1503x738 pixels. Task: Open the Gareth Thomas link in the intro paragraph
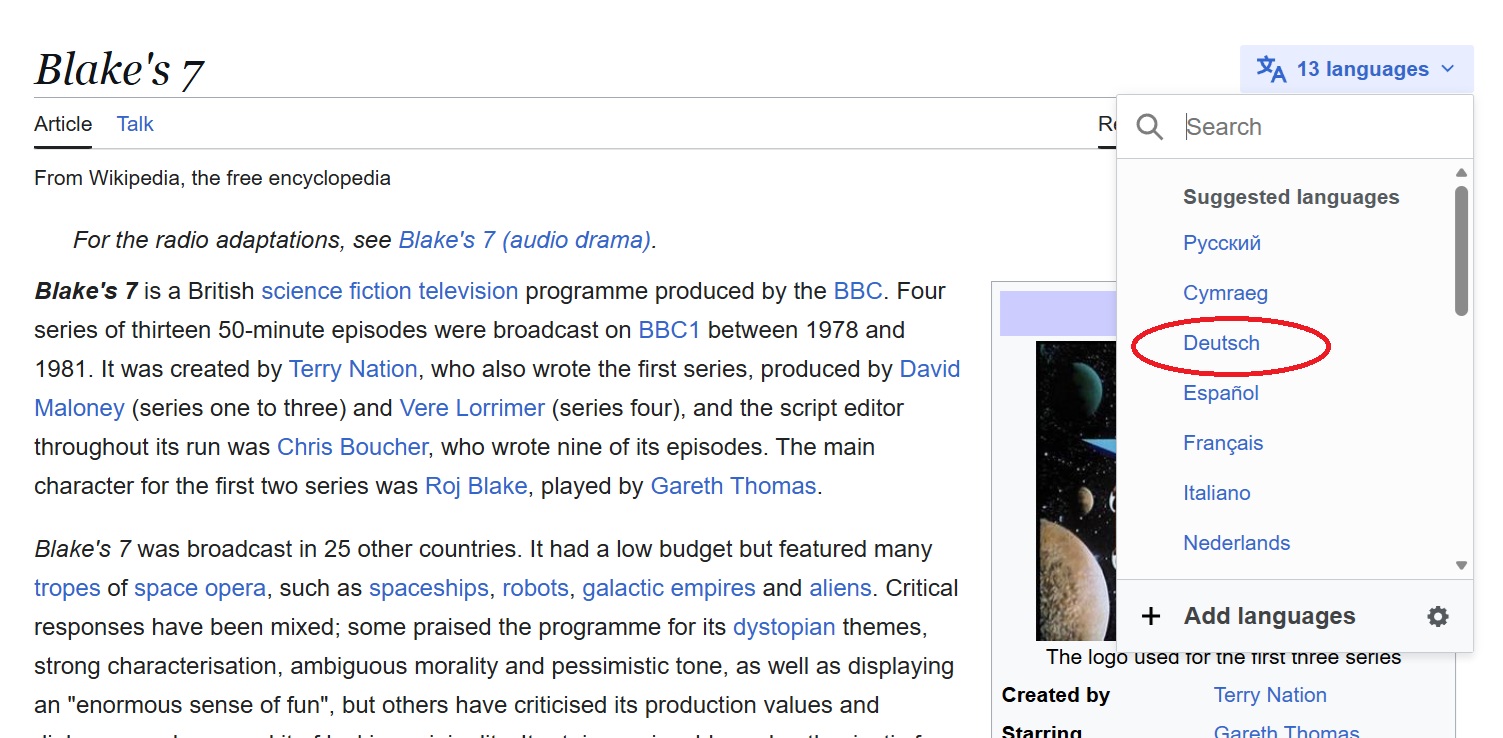734,486
